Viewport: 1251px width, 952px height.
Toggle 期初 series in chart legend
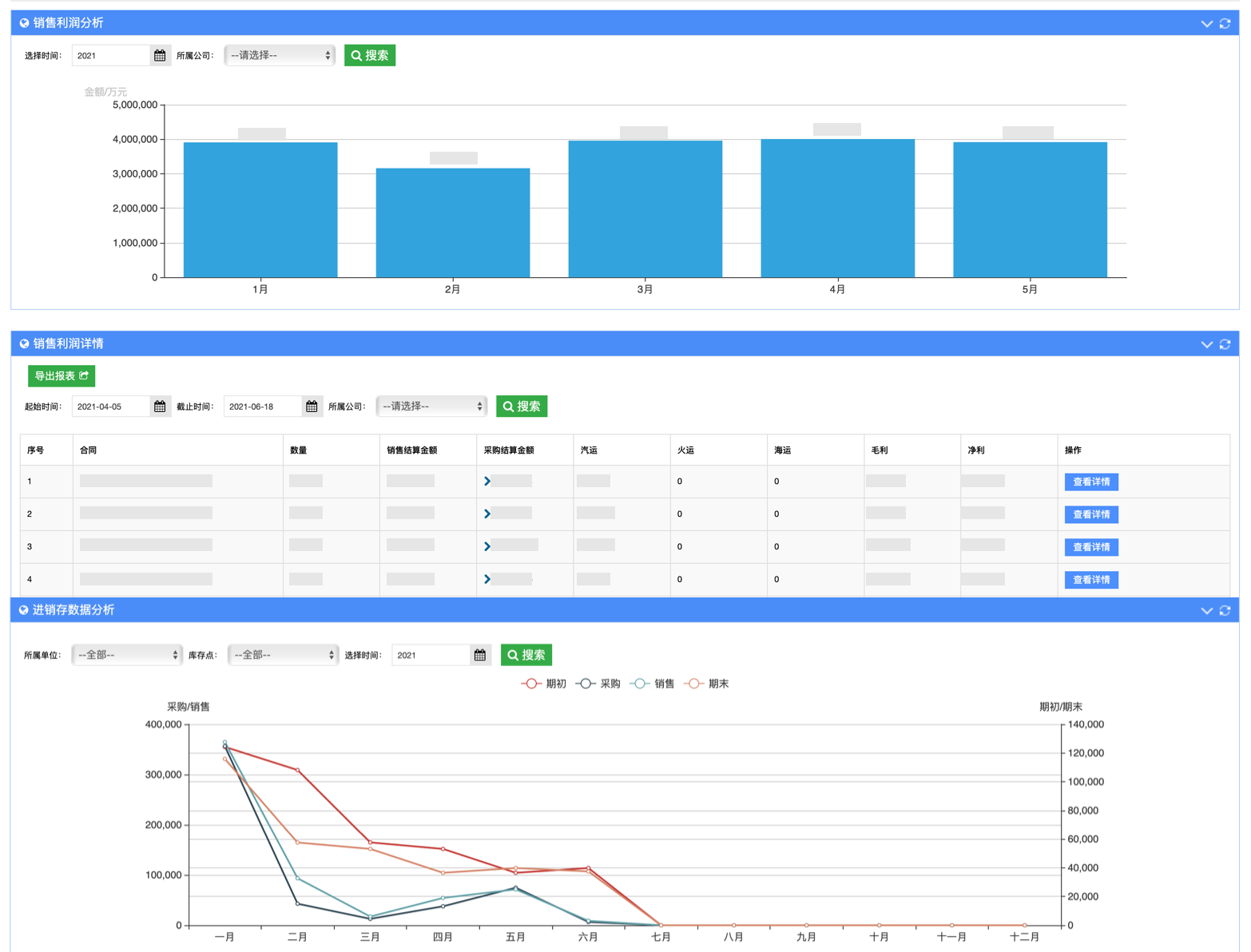[x=544, y=684]
